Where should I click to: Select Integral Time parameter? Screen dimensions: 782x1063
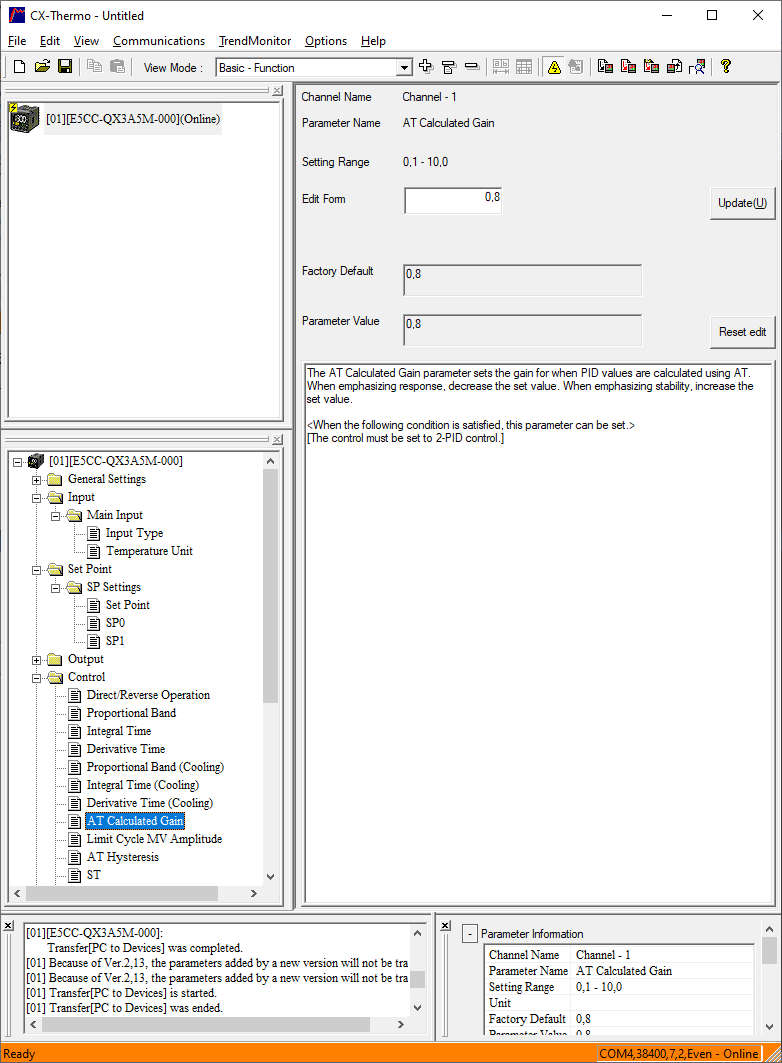click(x=119, y=731)
